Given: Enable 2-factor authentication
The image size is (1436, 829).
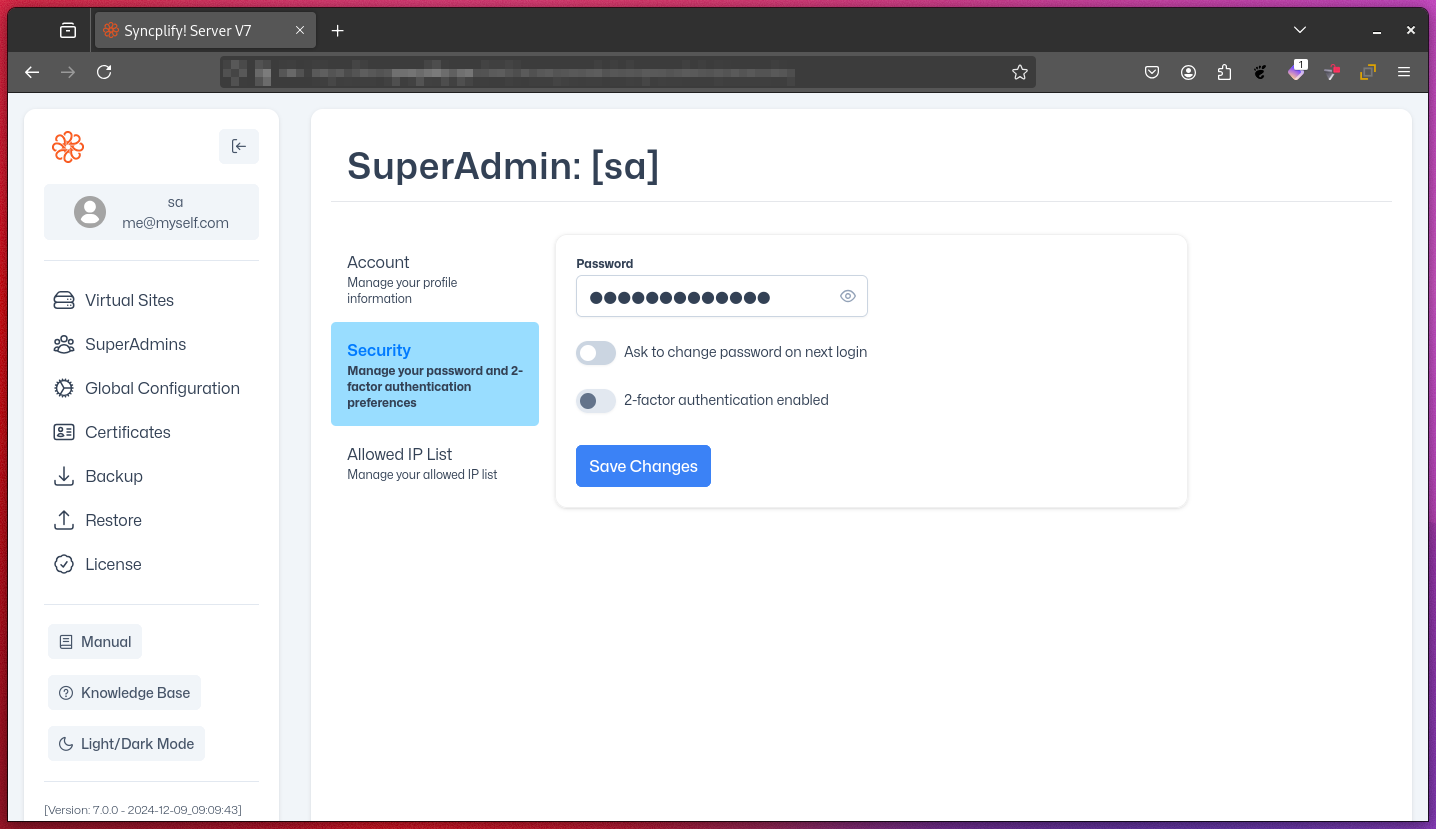Looking at the screenshot, I should coord(595,401).
